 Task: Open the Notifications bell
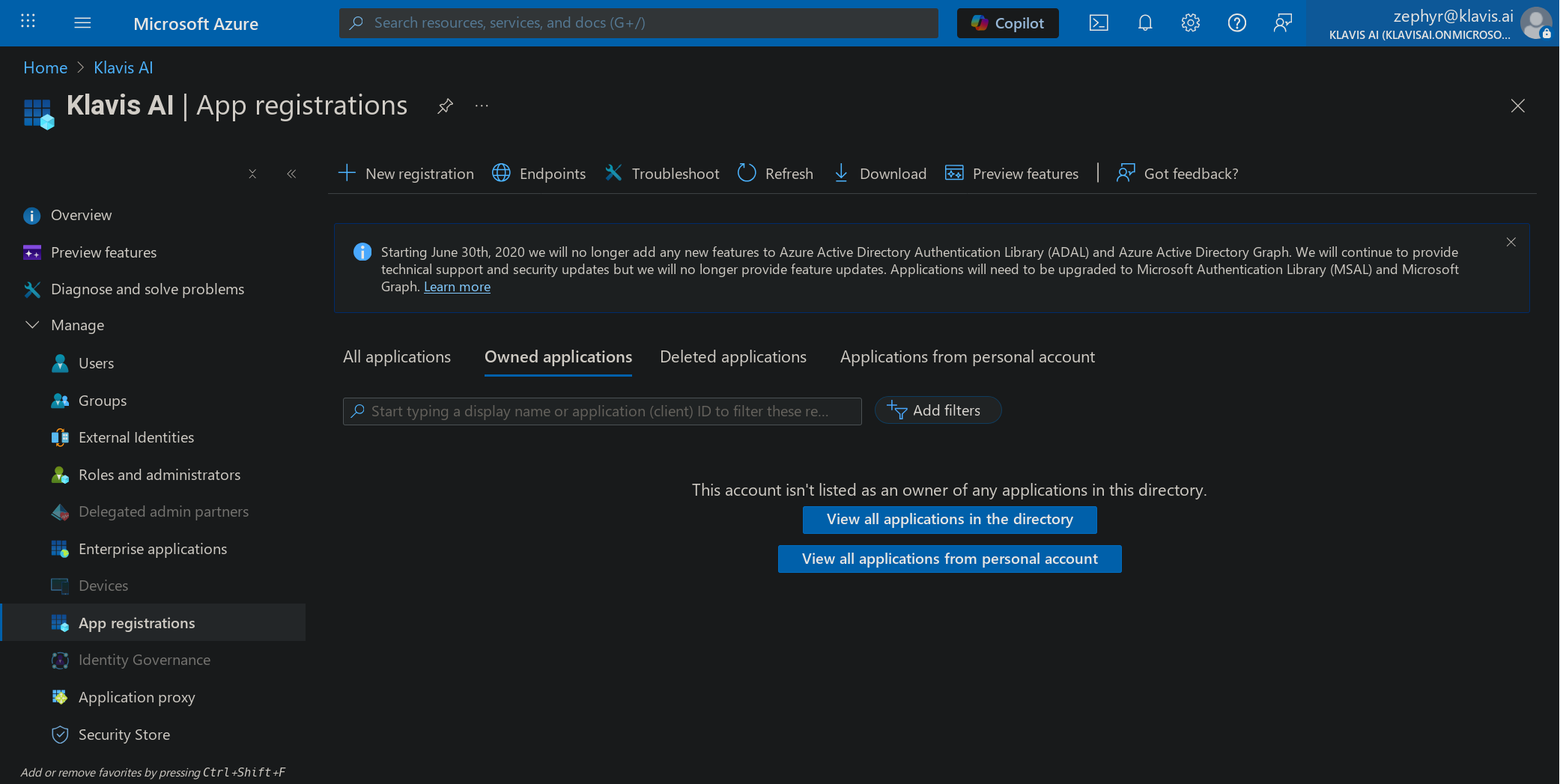[1144, 22]
